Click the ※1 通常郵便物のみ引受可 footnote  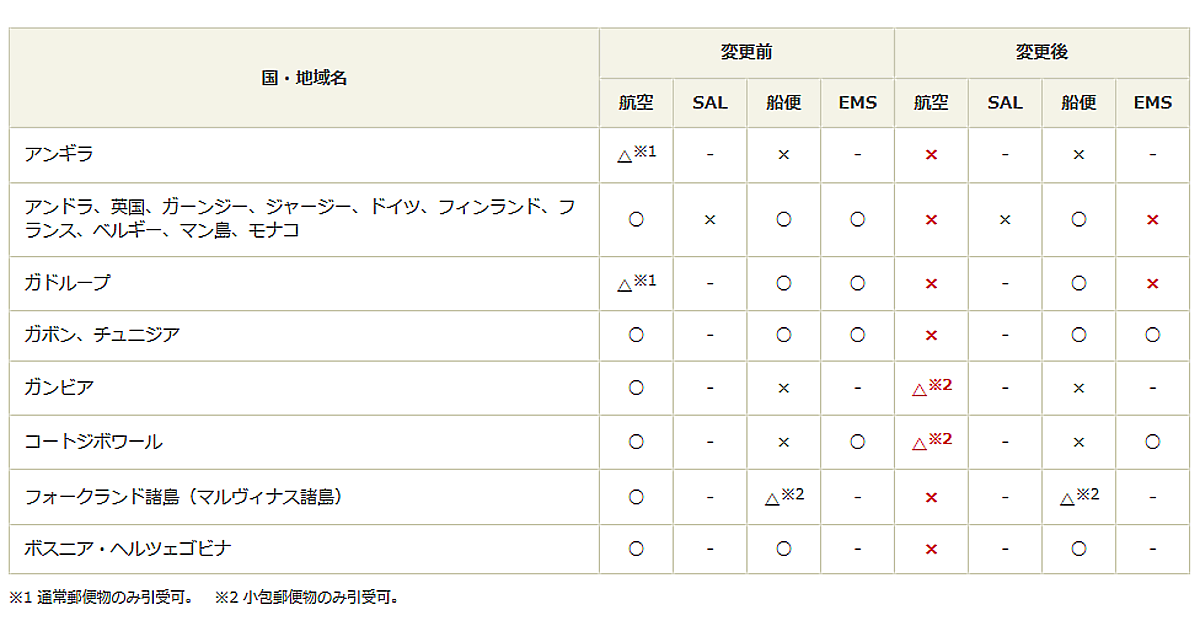101,598
